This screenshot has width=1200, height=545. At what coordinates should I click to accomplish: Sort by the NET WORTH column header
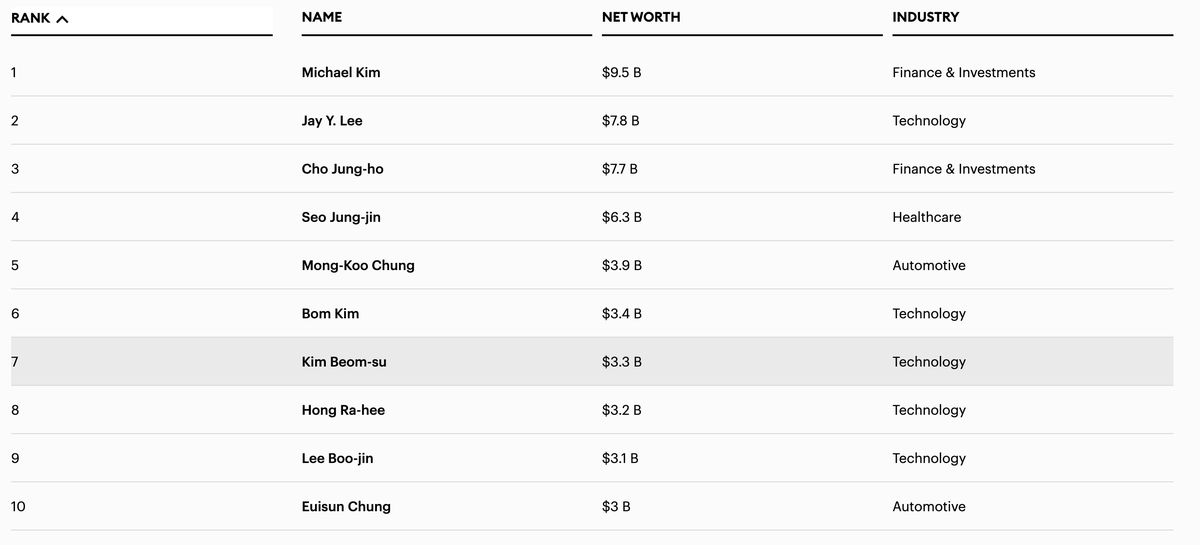tap(641, 17)
